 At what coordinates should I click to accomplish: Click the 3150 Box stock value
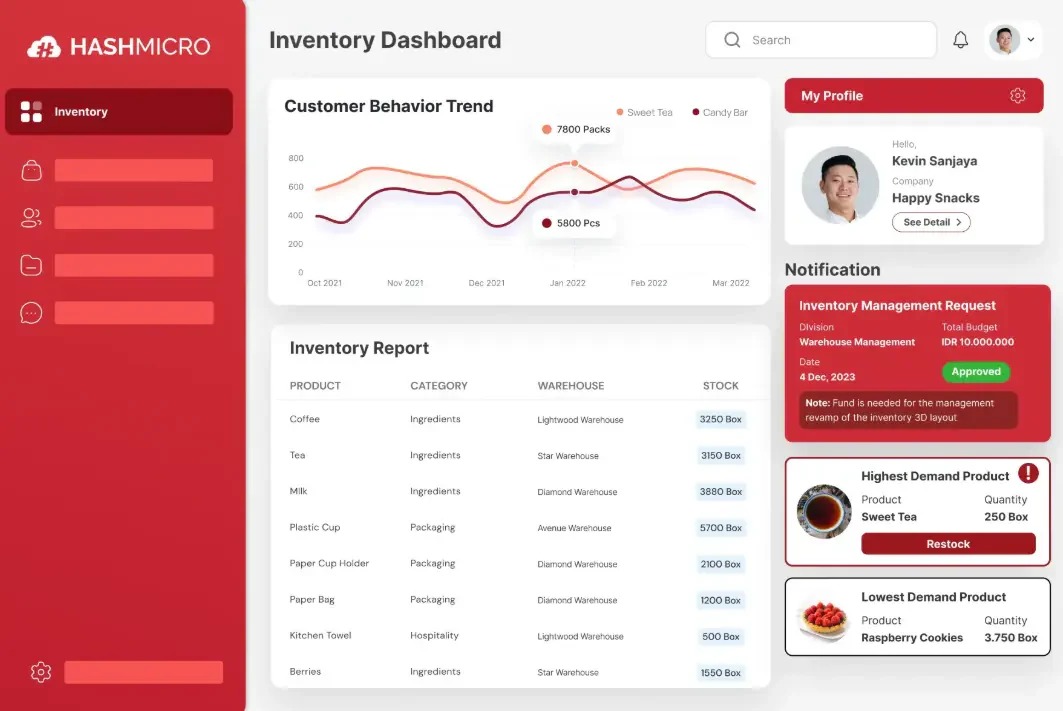721,455
